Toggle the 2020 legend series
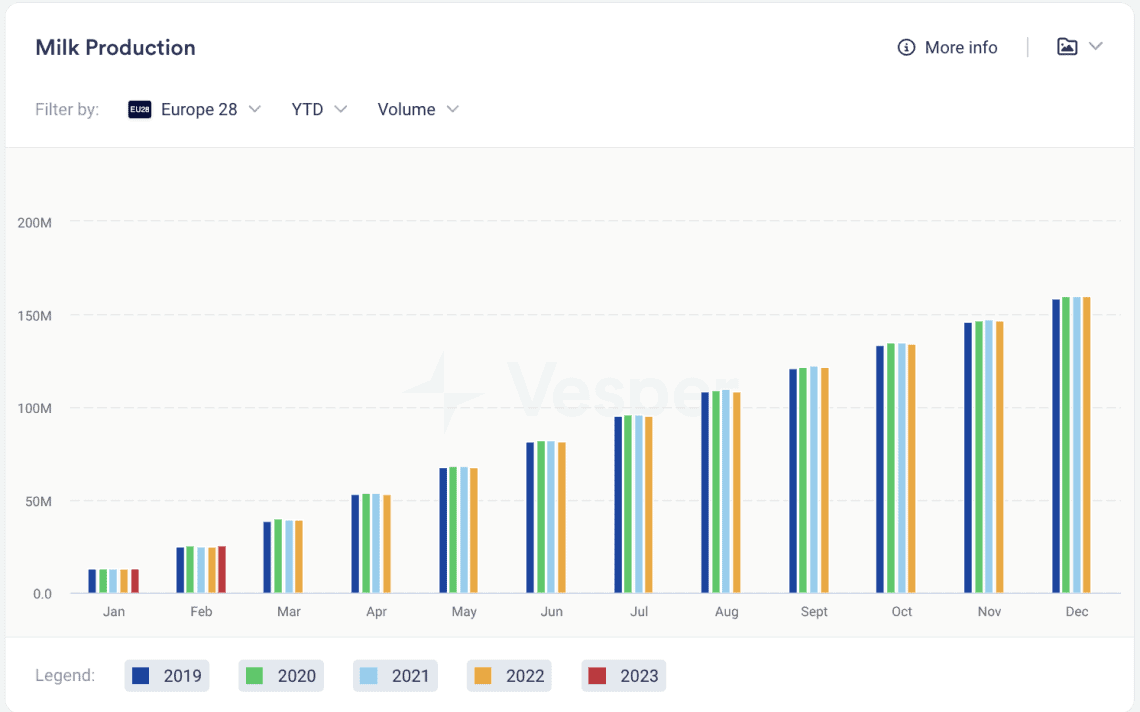1140x712 pixels. pos(281,676)
